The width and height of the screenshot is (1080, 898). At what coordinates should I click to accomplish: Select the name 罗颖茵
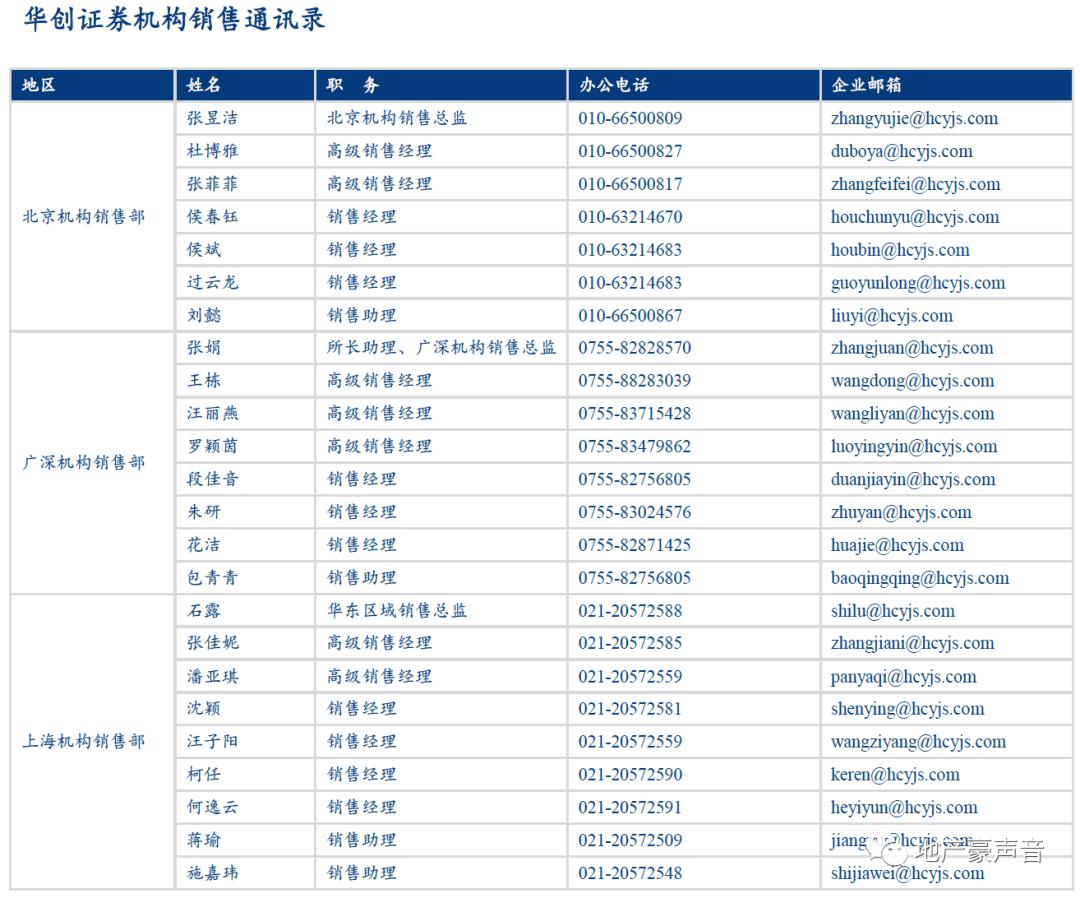(212, 447)
